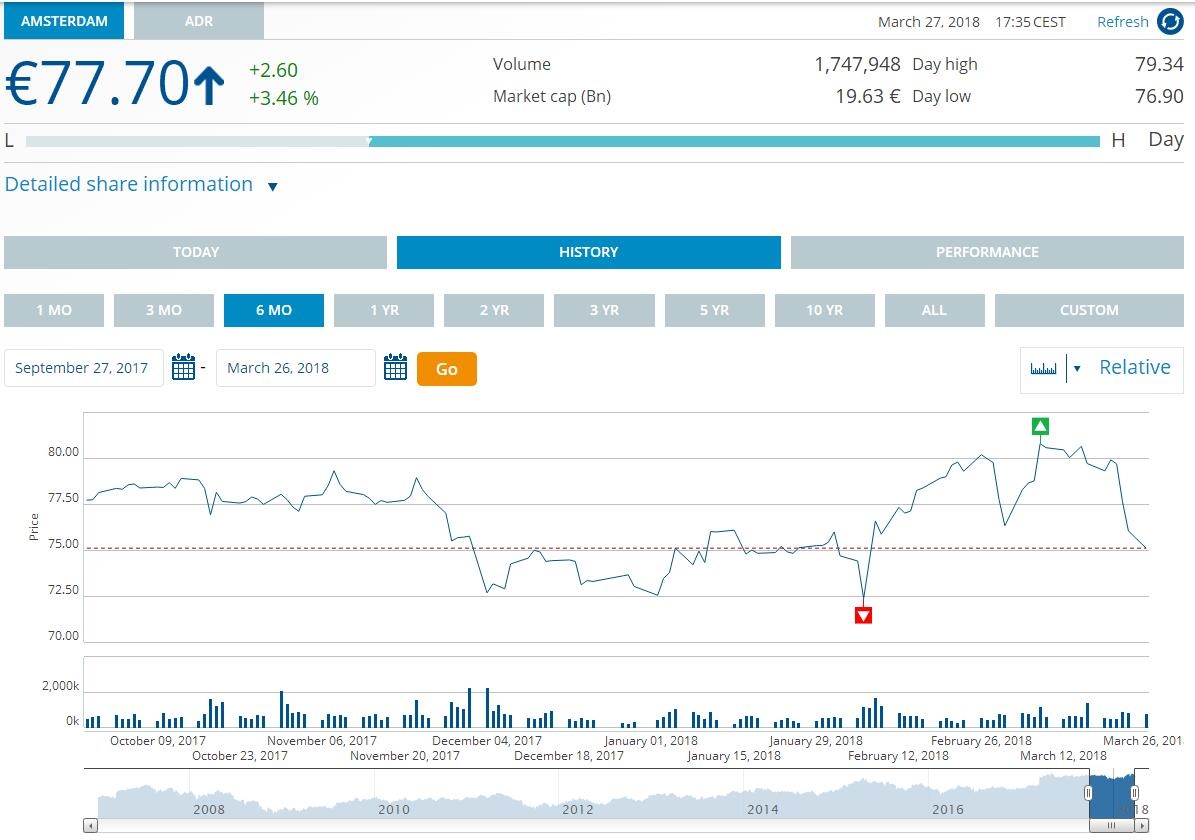The image size is (1195, 840).
Task: Open the CUSTOM range option
Action: tap(1089, 310)
